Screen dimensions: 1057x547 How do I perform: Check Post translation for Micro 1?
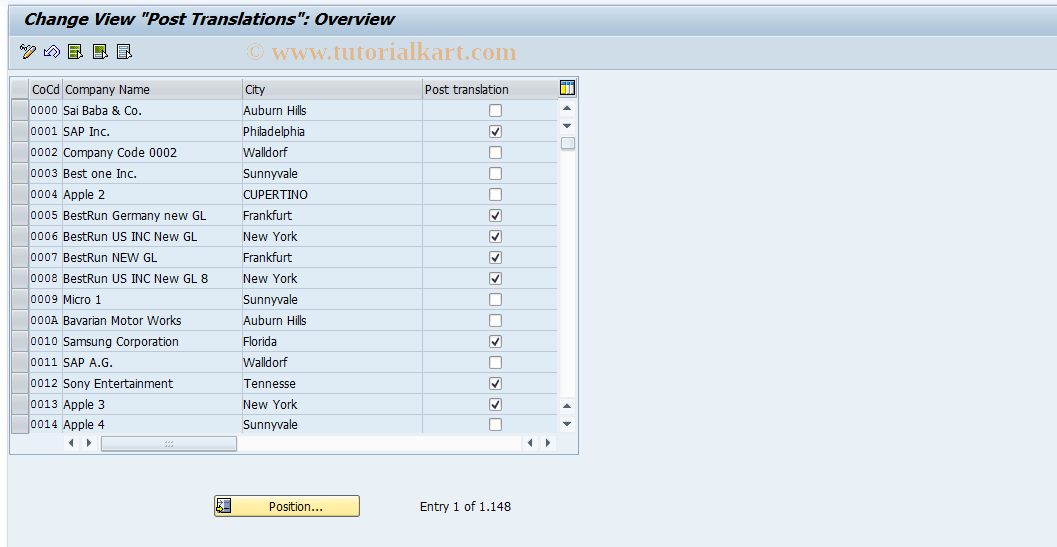(495, 299)
